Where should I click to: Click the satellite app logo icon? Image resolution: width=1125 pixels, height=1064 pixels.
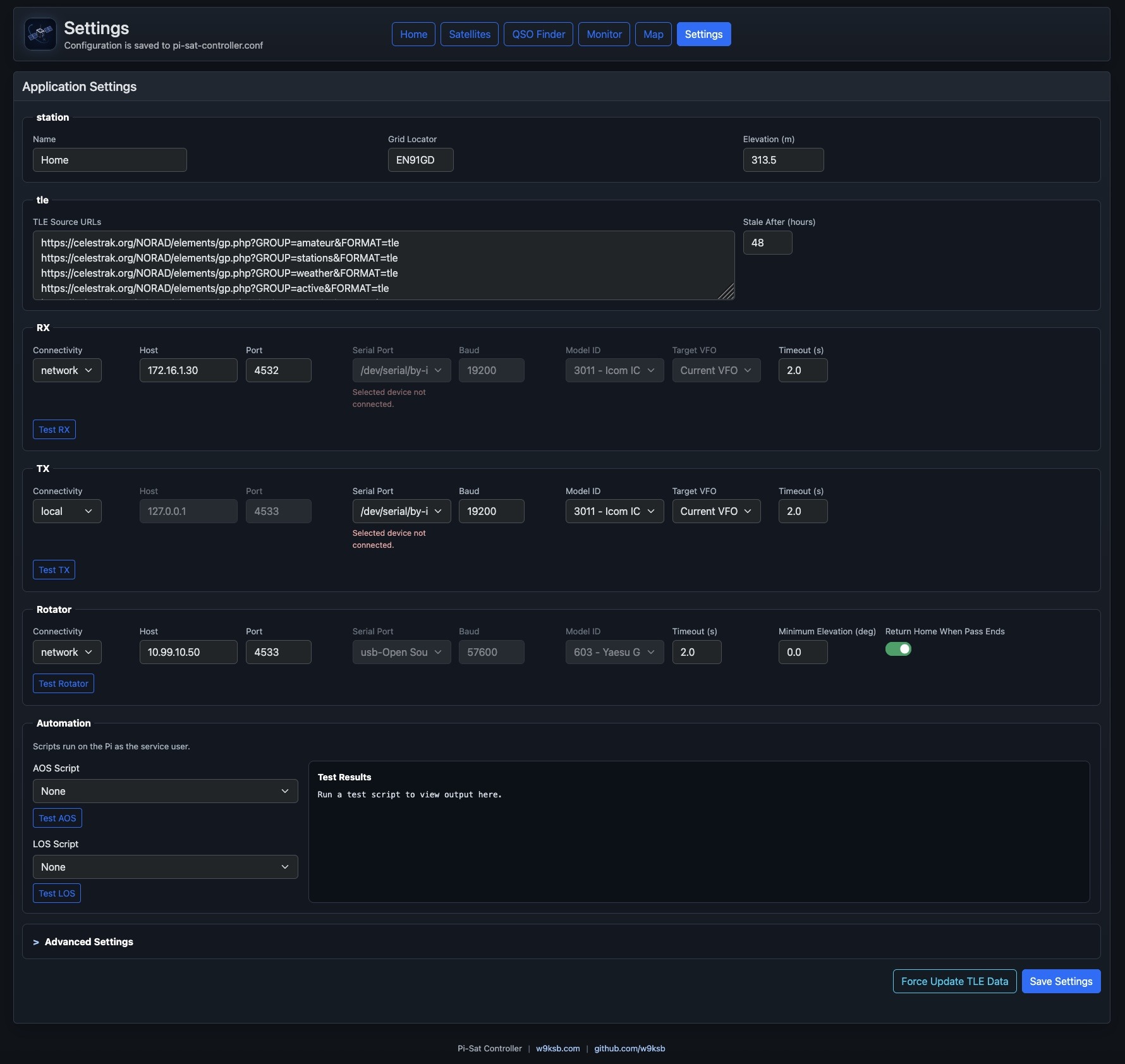tap(40, 34)
